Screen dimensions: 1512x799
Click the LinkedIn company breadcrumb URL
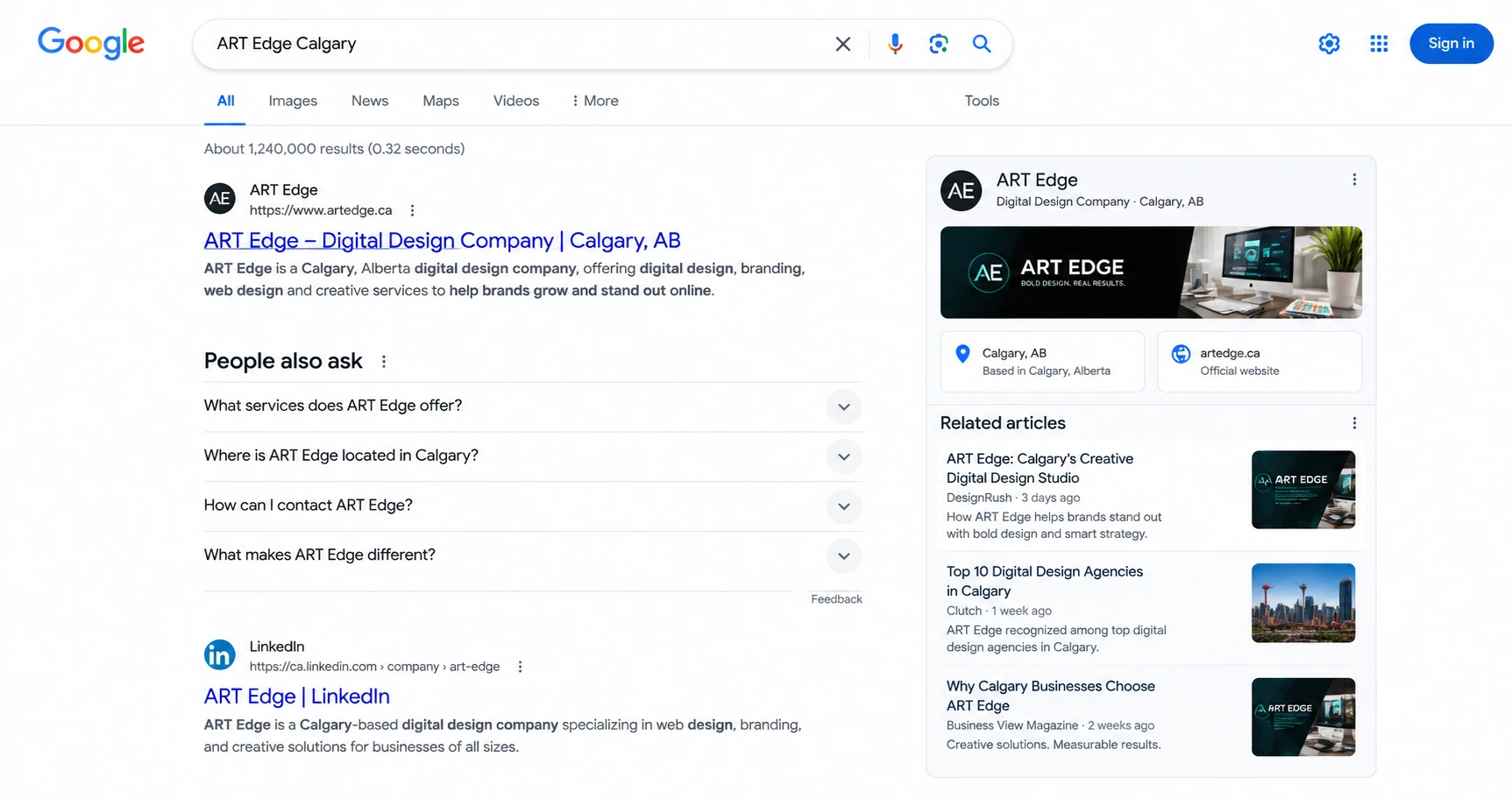pyautogui.click(x=374, y=667)
